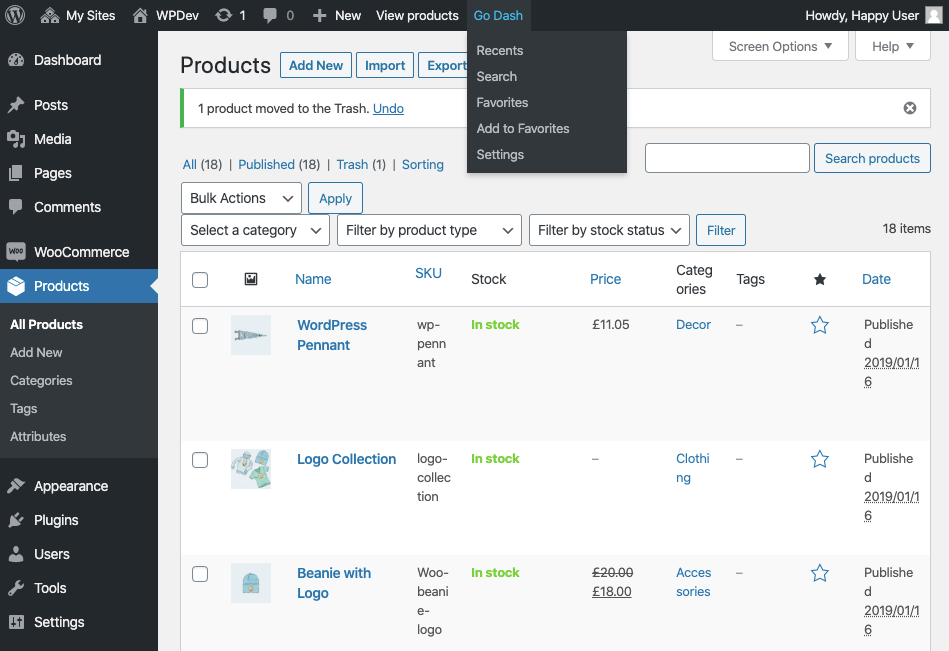Click the Posts pushpin icon

[x=16, y=105]
